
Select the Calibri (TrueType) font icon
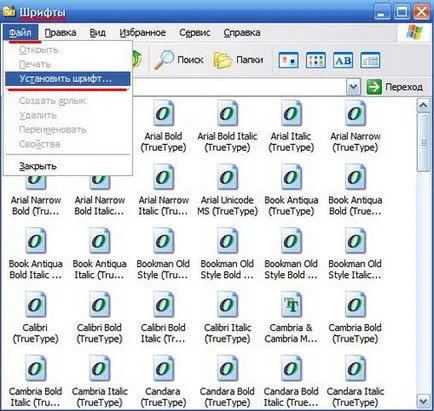36,305
